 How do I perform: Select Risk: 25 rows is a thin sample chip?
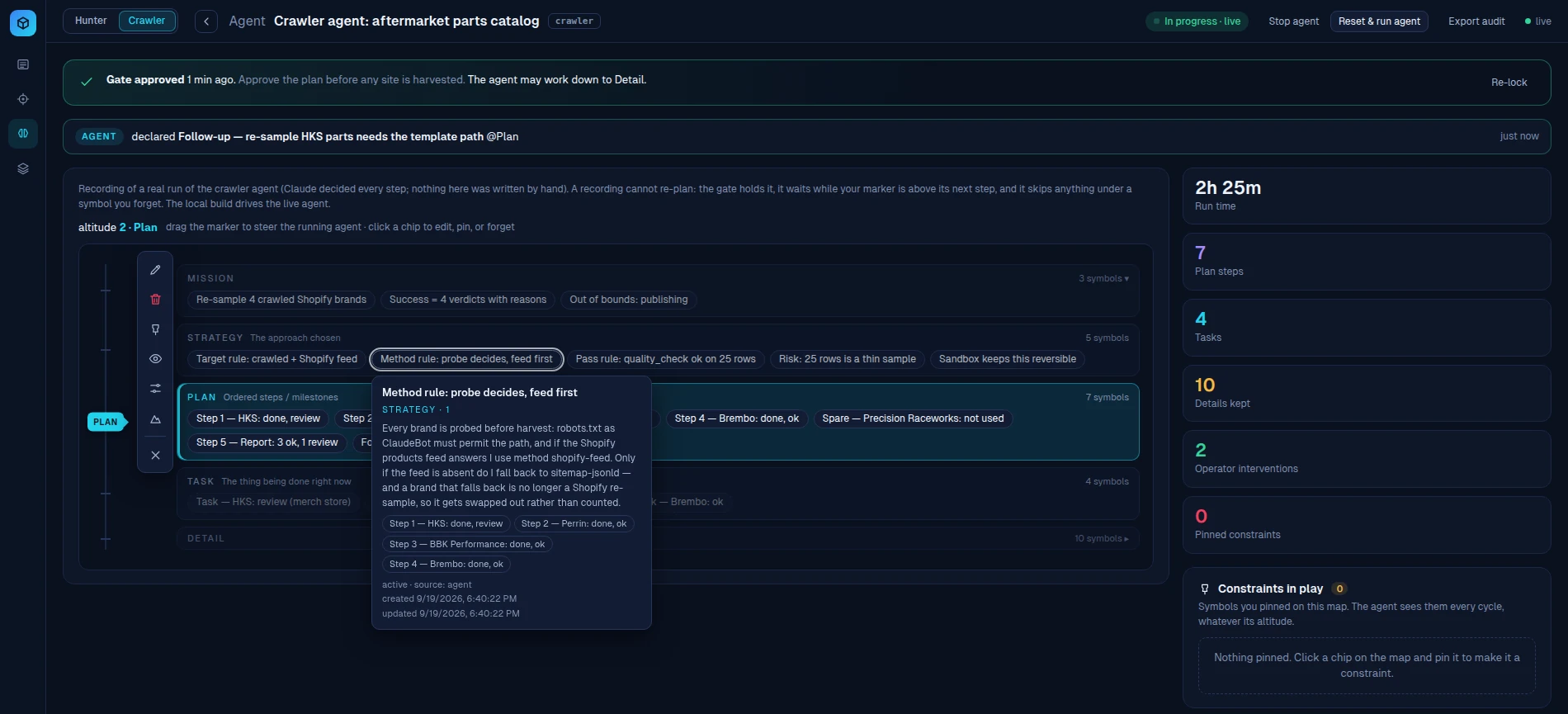[x=847, y=359]
